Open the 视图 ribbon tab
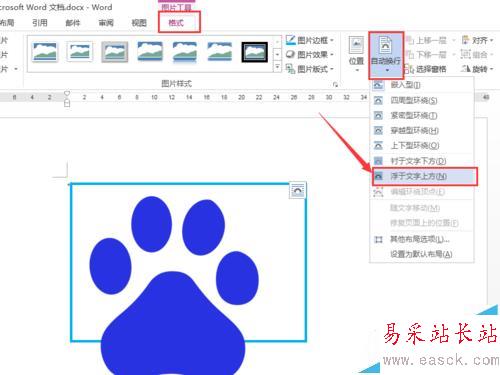Image resolution: width=500 pixels, height=375 pixels. pos(139,23)
